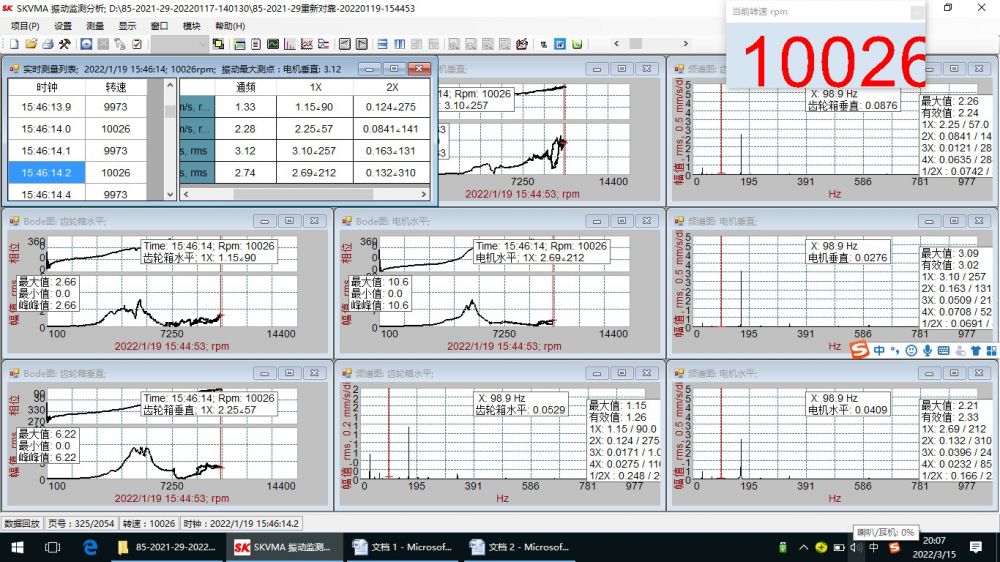Toggle Chinese/English mode on the Sogou bar
The image size is (1000, 562).
(879, 350)
